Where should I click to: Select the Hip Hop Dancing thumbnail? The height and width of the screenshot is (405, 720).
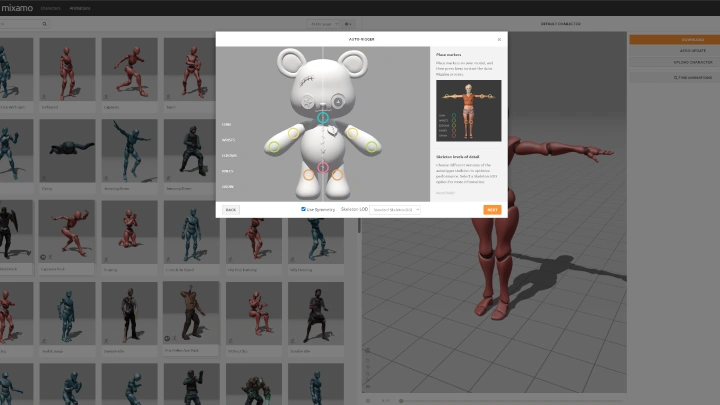point(254,241)
